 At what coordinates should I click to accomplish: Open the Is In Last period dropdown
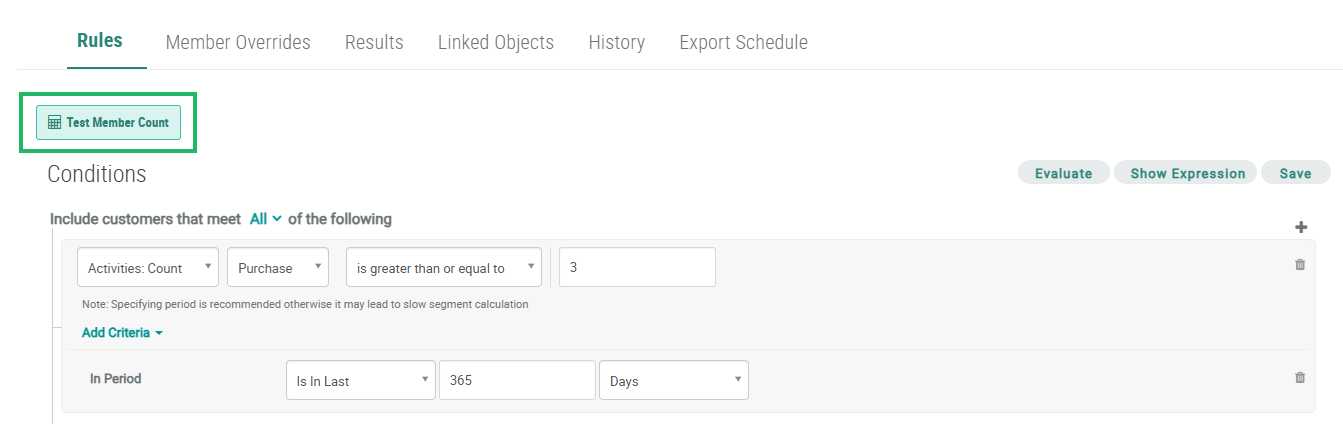coord(361,381)
